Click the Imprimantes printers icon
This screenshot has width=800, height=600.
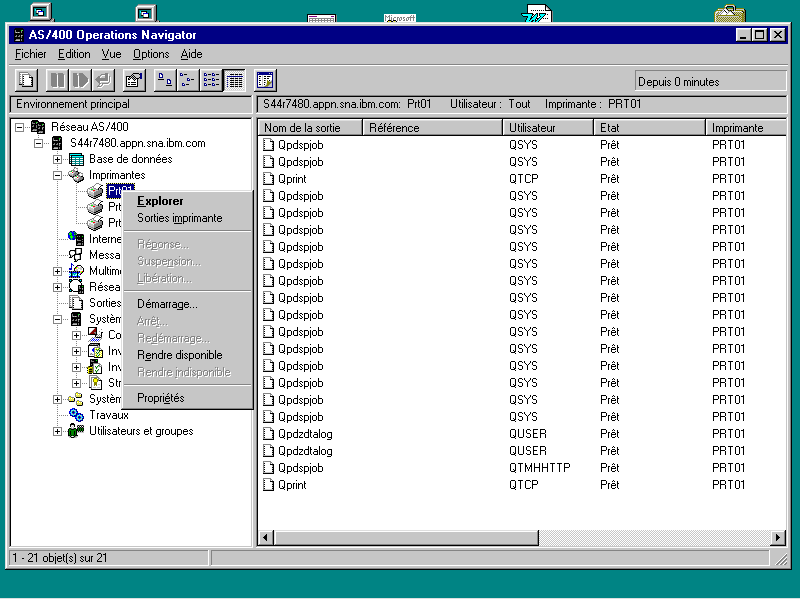[77, 175]
